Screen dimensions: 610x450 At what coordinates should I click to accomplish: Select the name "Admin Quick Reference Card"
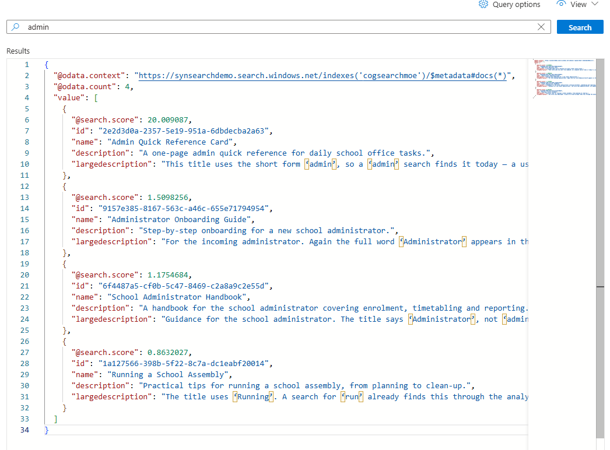(x=170, y=142)
